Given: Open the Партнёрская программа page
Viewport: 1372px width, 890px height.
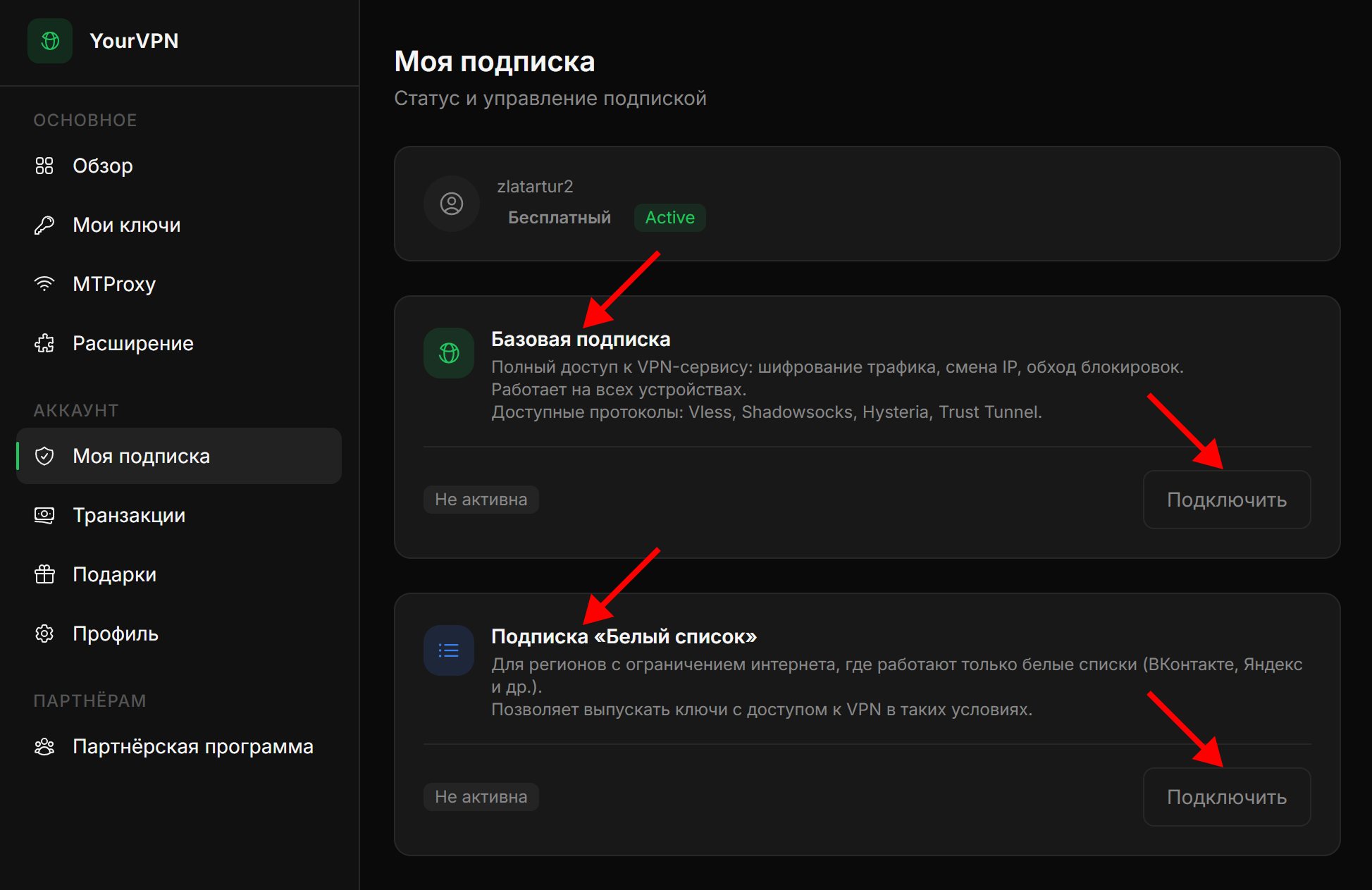Looking at the screenshot, I should 192,746.
